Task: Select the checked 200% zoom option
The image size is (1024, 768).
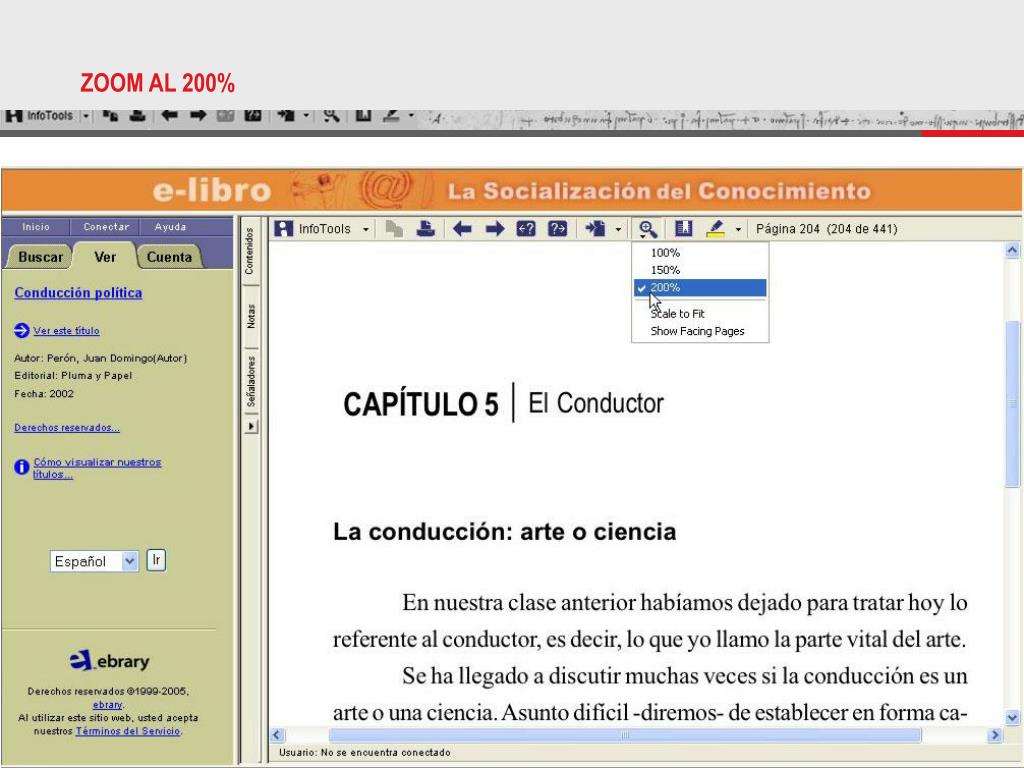Action: [x=700, y=288]
